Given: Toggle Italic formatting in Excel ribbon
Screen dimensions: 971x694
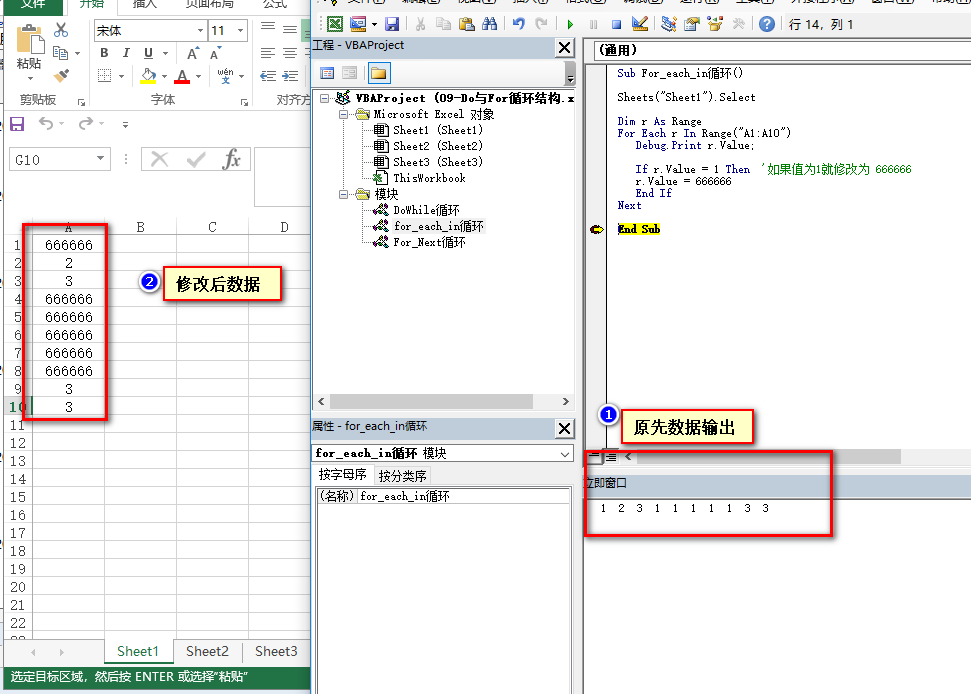Looking at the screenshot, I should click(x=126, y=53).
